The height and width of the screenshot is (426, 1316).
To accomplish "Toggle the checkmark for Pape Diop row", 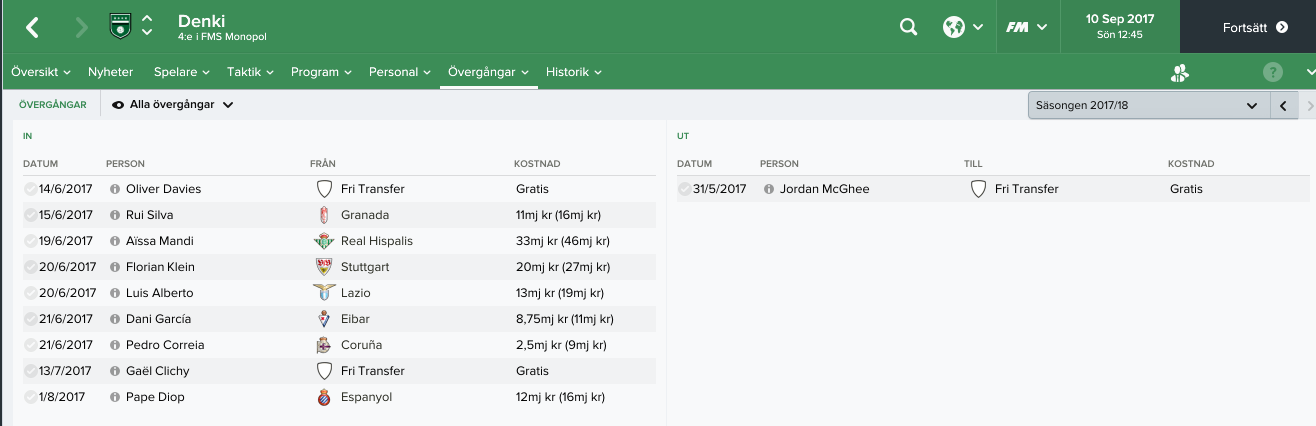I will (x=31, y=397).
